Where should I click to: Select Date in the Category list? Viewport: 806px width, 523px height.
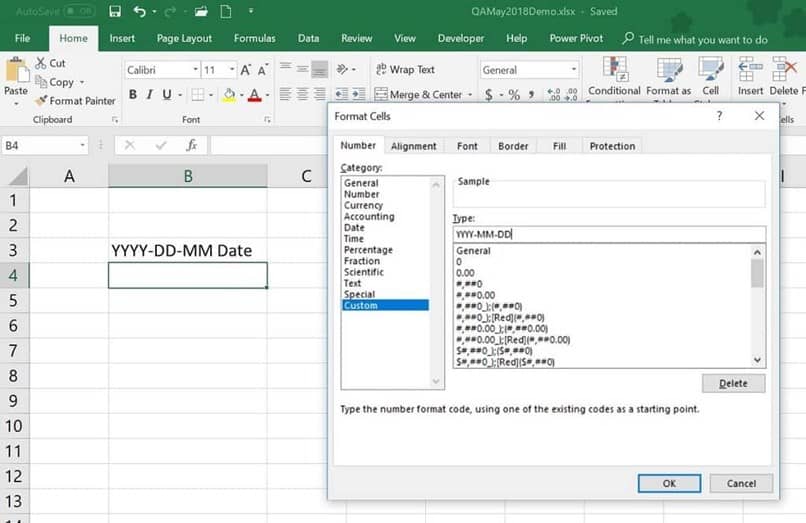[354, 228]
